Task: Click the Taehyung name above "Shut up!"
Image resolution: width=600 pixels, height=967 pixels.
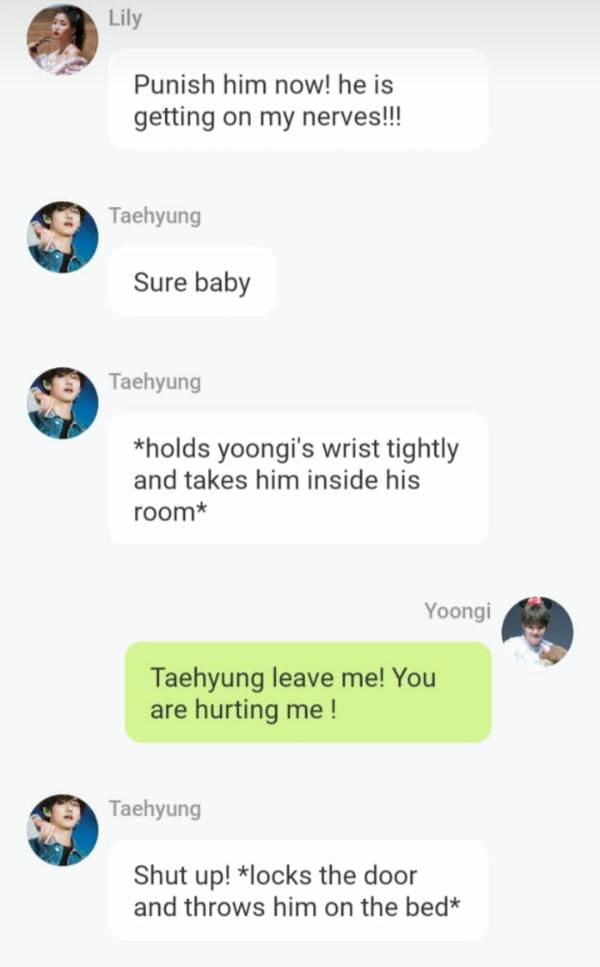Action: pyautogui.click(x=155, y=809)
